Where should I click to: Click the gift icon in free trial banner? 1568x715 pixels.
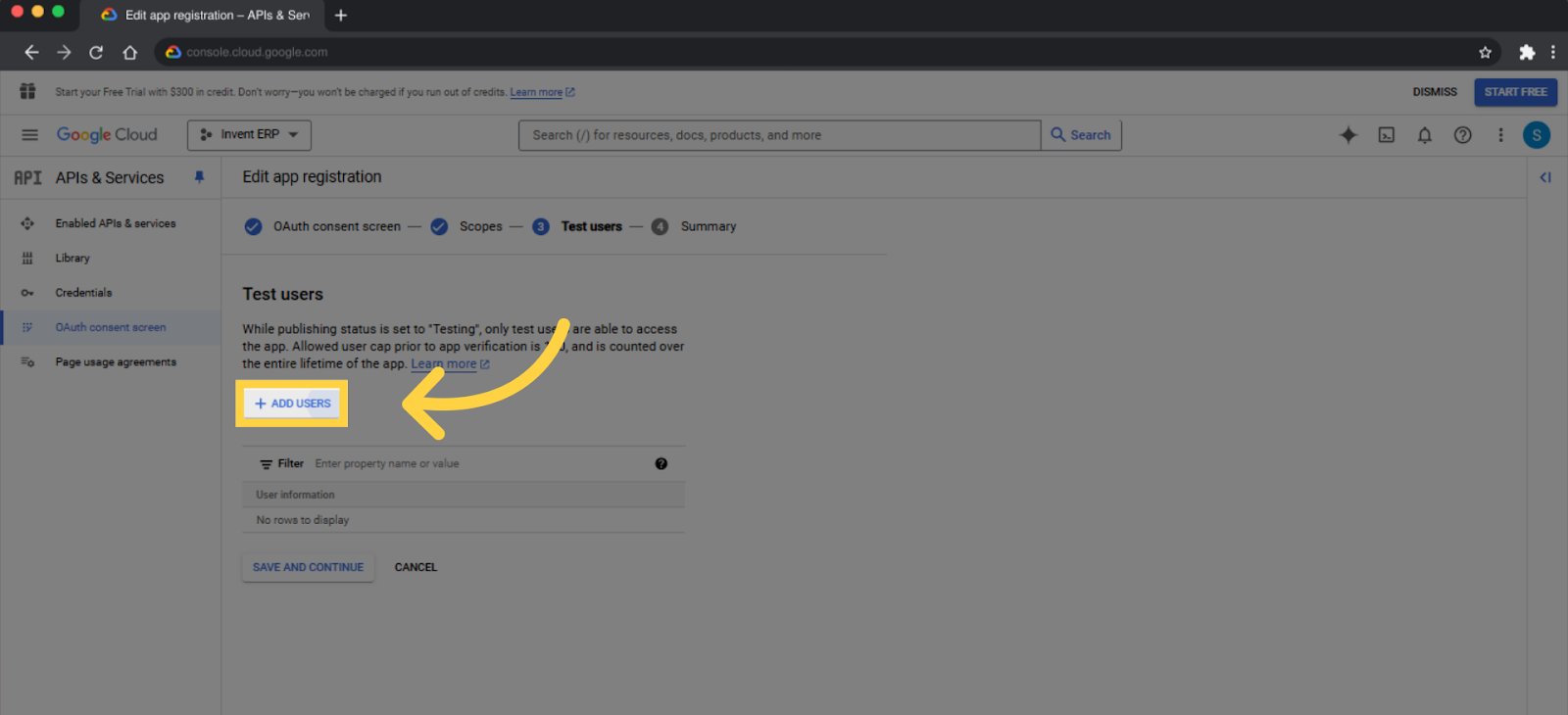point(27,91)
